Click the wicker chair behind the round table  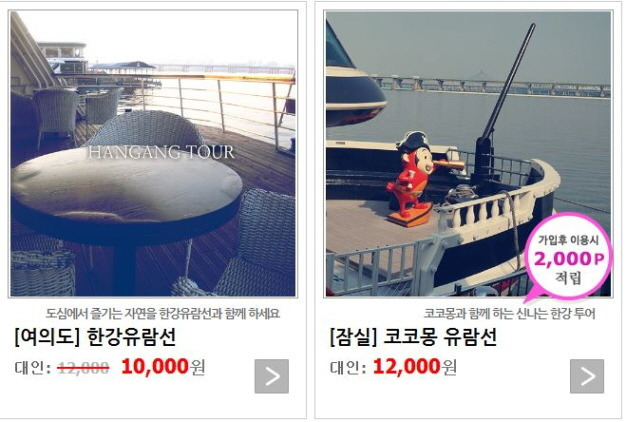(146, 129)
